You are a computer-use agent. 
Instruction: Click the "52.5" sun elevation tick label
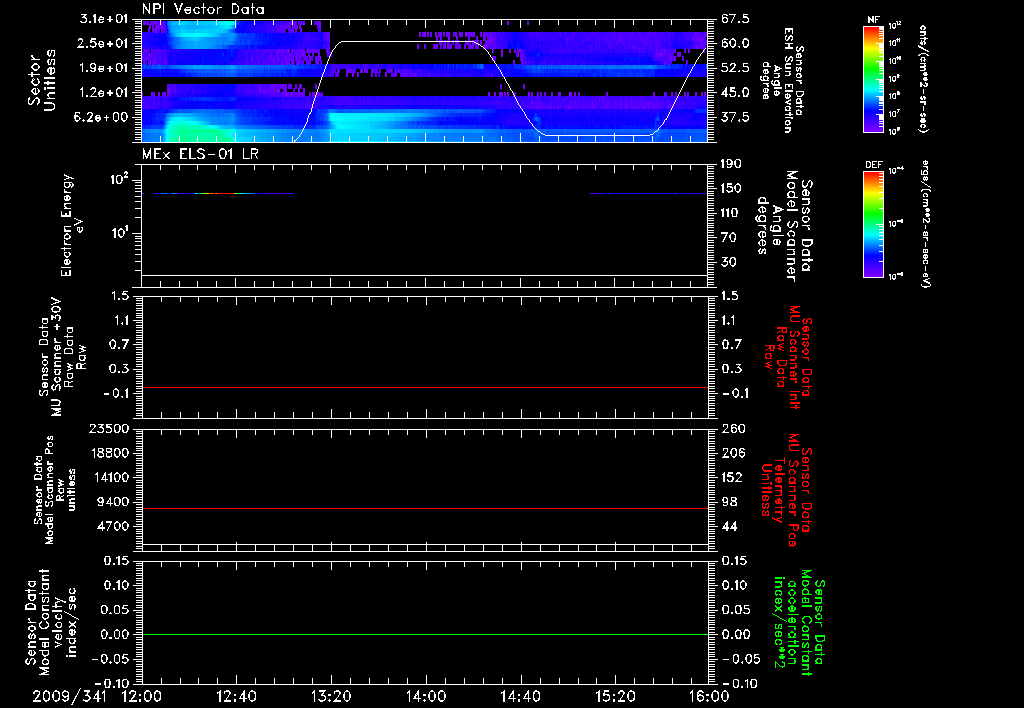click(735, 68)
